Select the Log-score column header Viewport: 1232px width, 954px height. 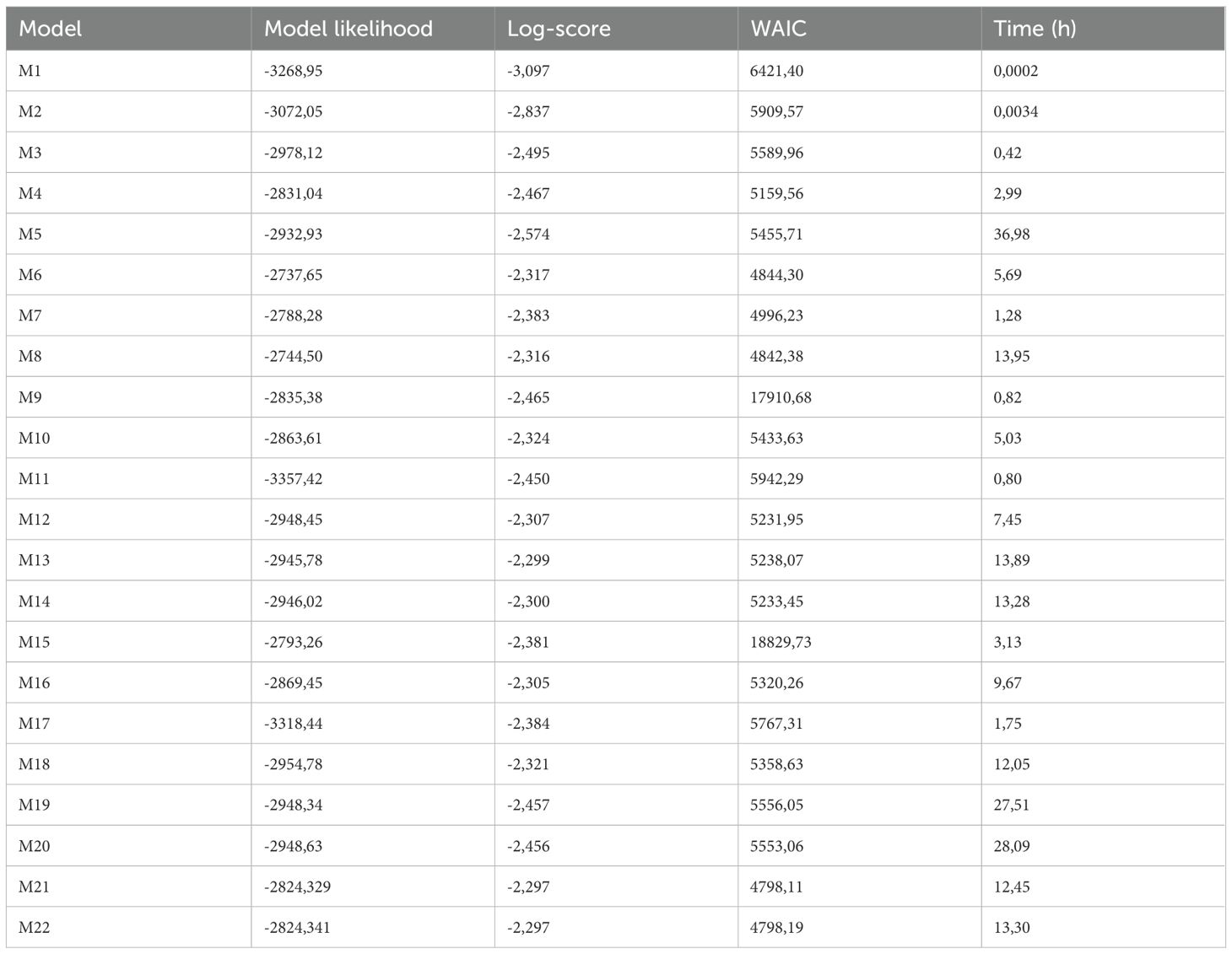tap(559, 29)
